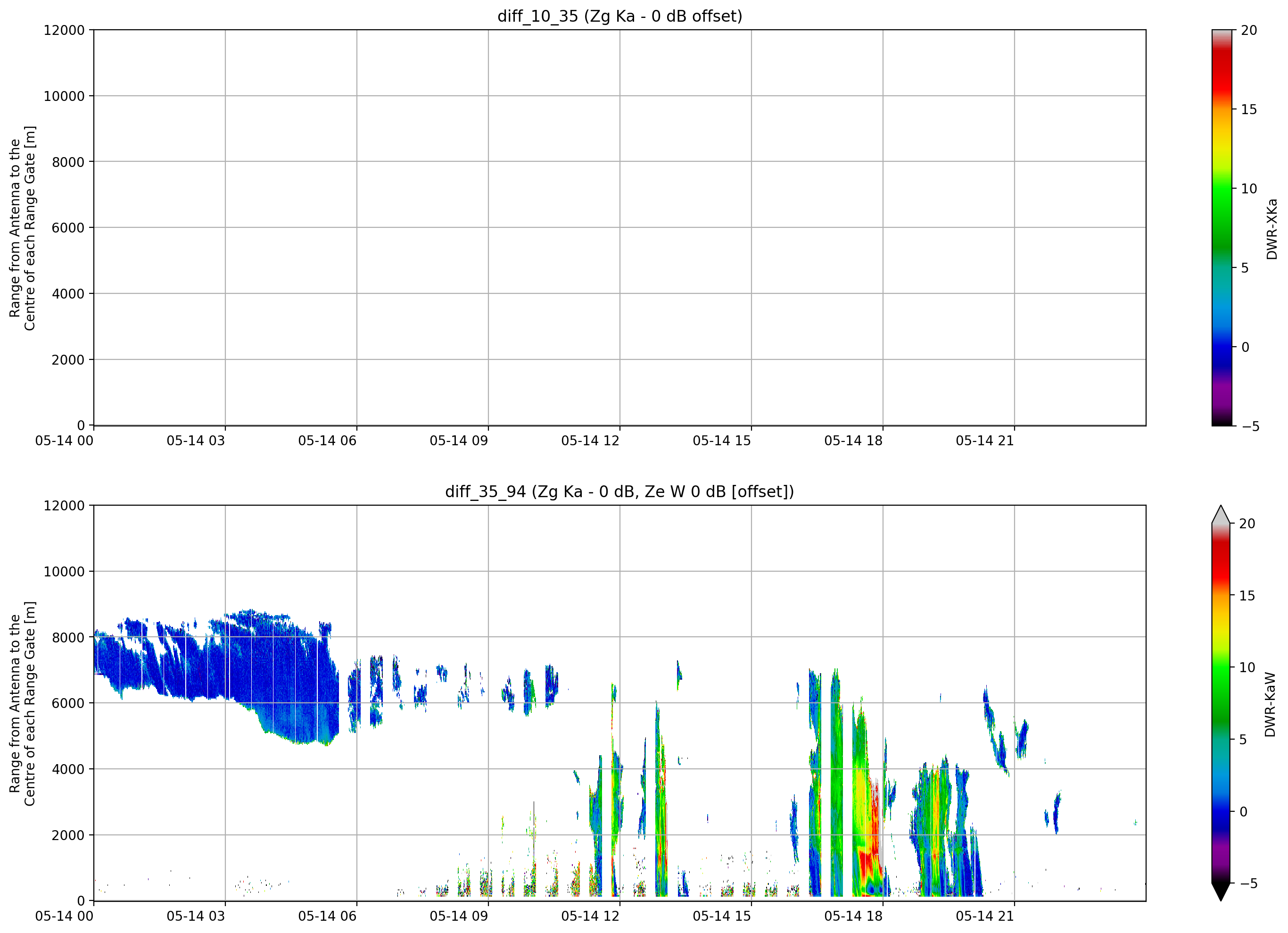This screenshot has width=1288, height=933.
Task: Click 05-14 21 x-tick under bottom plot
Action: coord(985,916)
